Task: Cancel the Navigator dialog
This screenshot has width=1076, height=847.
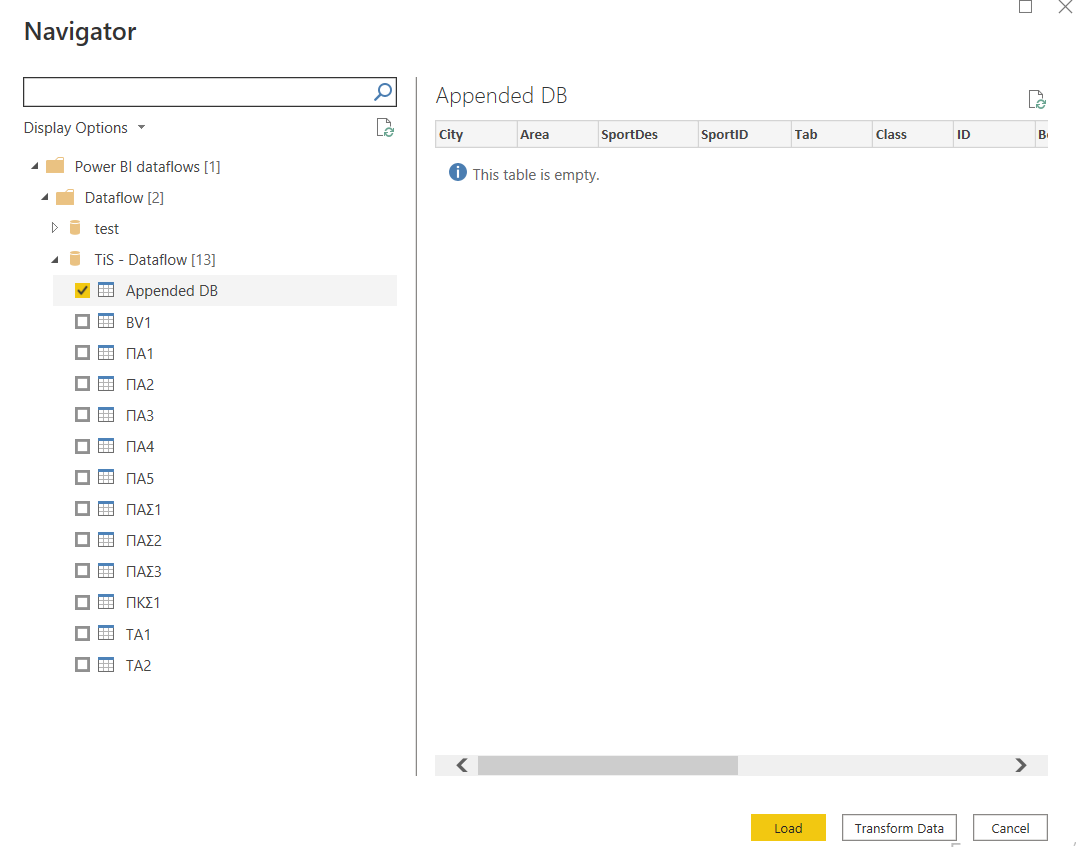Action: (x=1010, y=828)
